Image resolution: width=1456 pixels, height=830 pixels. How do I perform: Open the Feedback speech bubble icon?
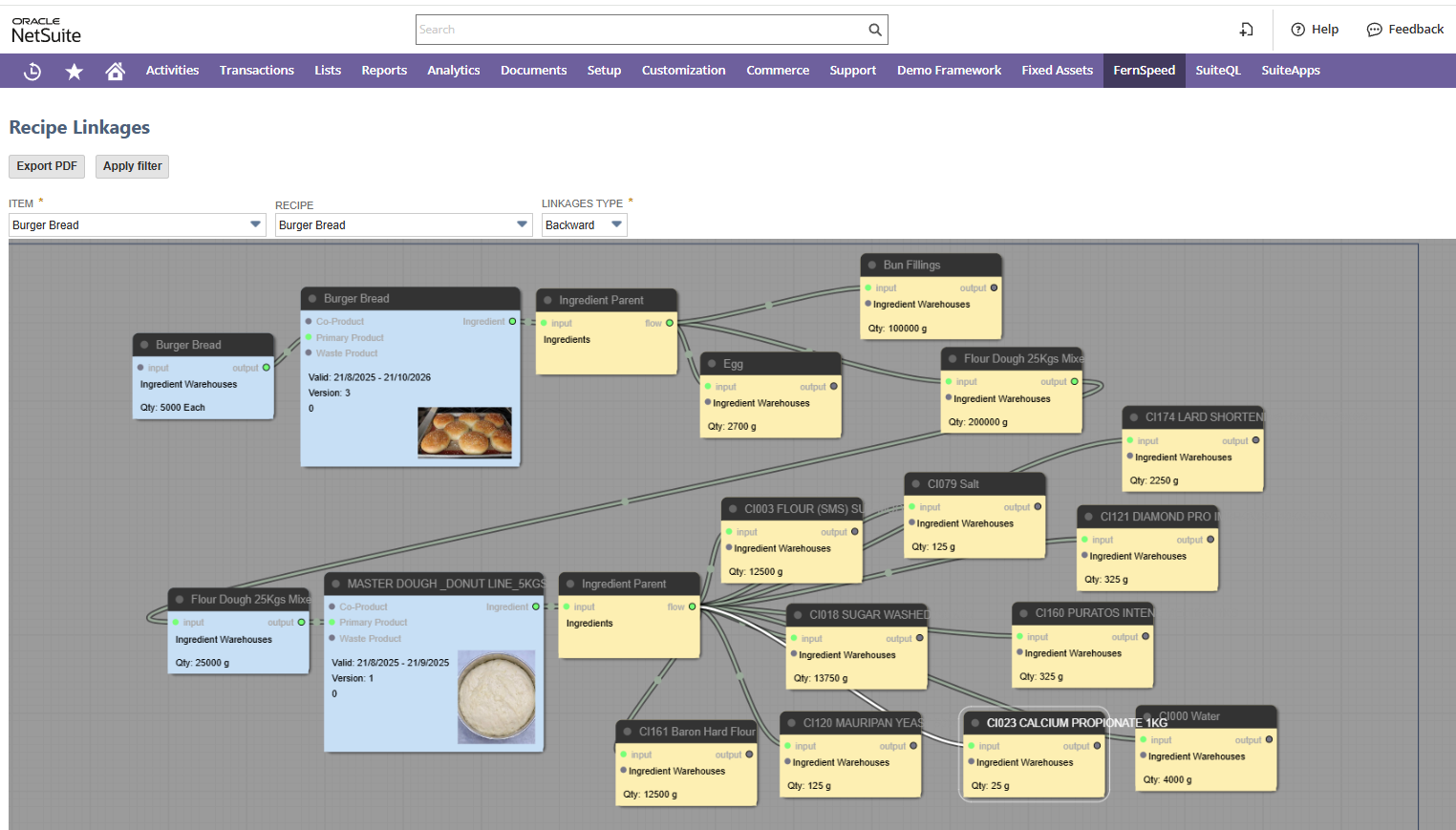click(1374, 30)
